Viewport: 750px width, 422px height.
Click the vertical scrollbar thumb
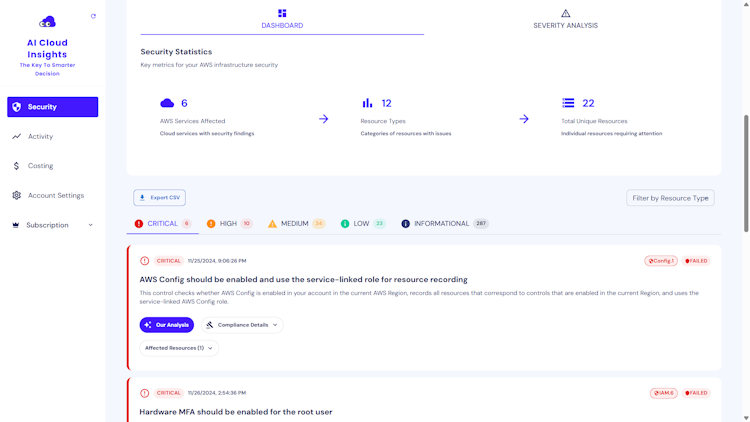[746, 174]
